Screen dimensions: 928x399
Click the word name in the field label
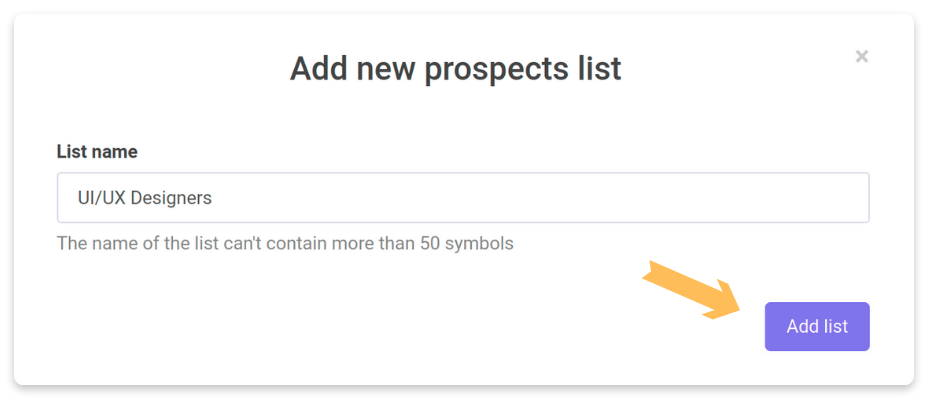(x=117, y=153)
